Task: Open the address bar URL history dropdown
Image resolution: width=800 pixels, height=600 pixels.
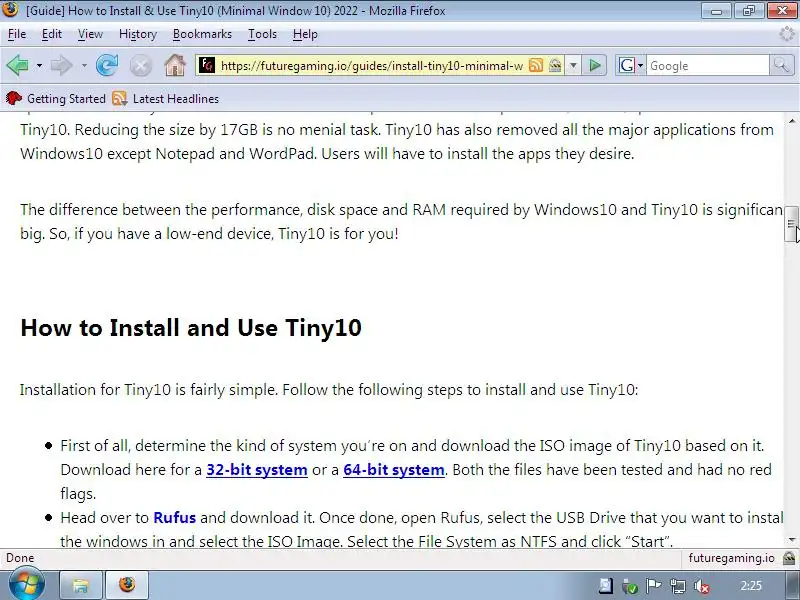Action: click(573, 65)
